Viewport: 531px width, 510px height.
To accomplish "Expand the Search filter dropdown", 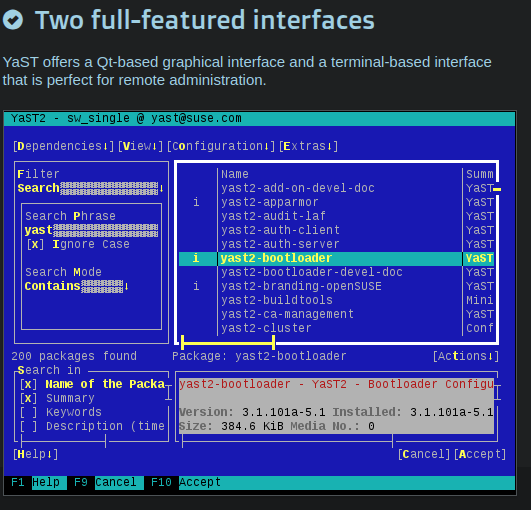I will 91,188.
